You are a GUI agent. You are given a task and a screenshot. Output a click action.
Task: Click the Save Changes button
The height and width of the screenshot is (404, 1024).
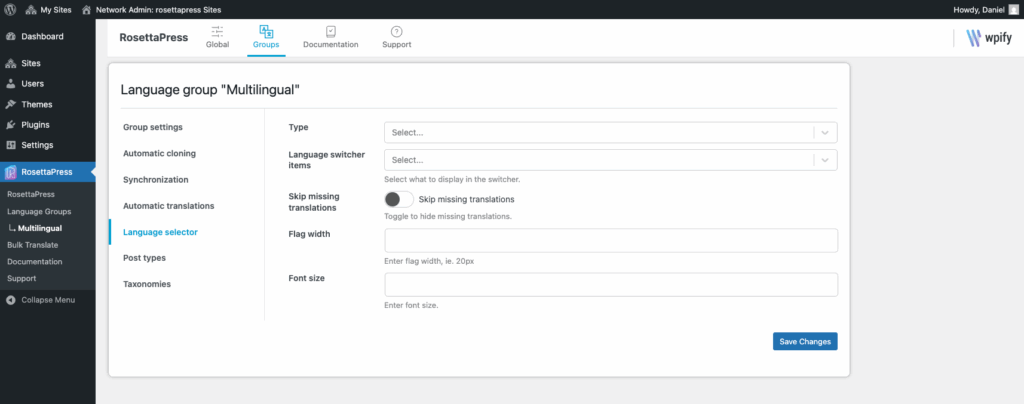pyautogui.click(x=805, y=341)
